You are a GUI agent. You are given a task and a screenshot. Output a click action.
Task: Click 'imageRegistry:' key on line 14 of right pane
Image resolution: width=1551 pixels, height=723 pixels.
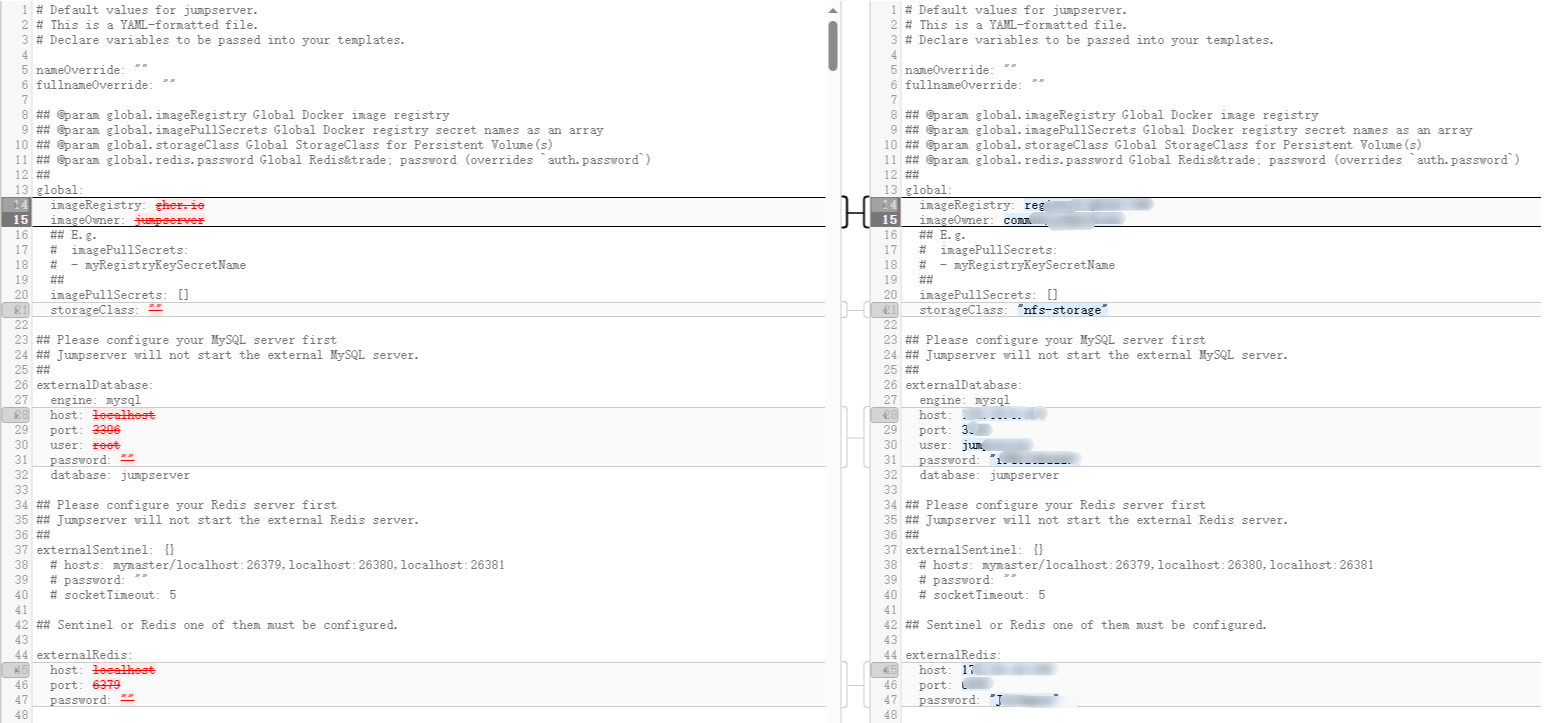968,205
